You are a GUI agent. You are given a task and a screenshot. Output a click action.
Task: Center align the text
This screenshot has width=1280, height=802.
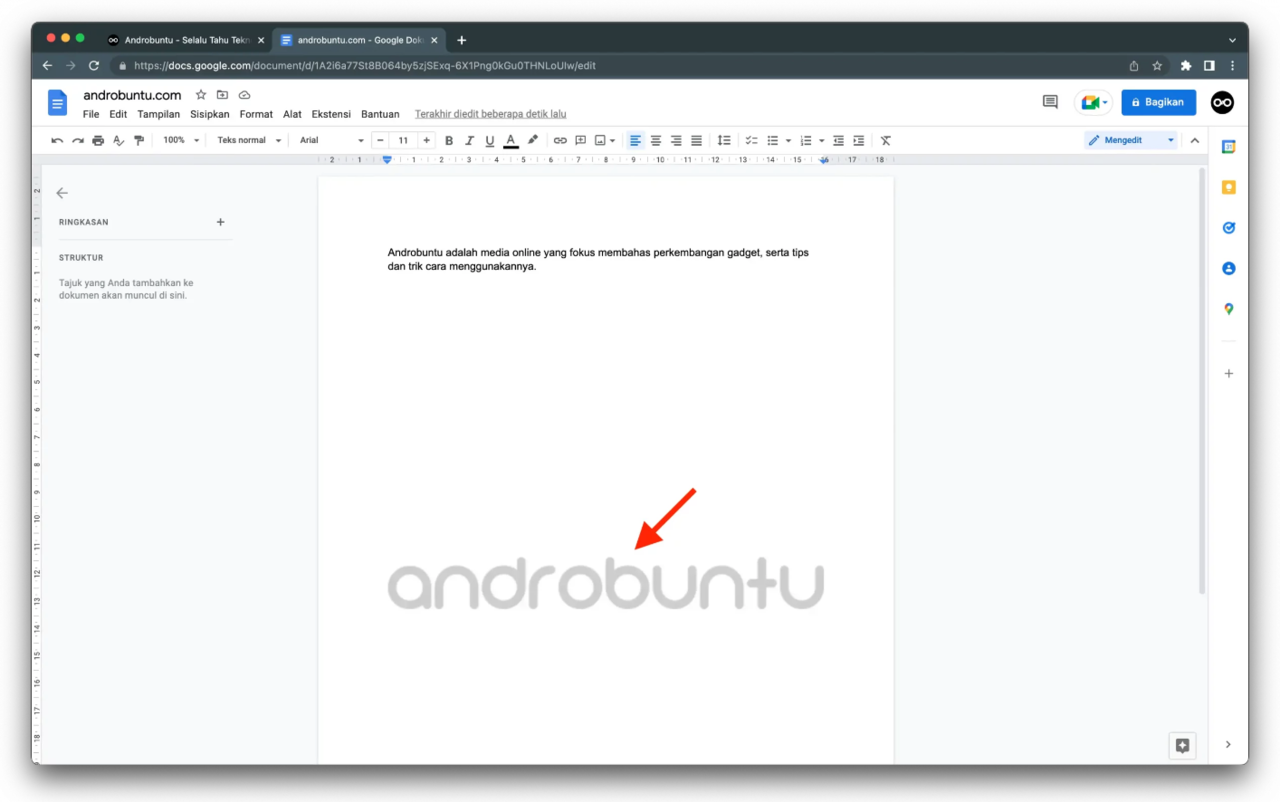coord(656,141)
